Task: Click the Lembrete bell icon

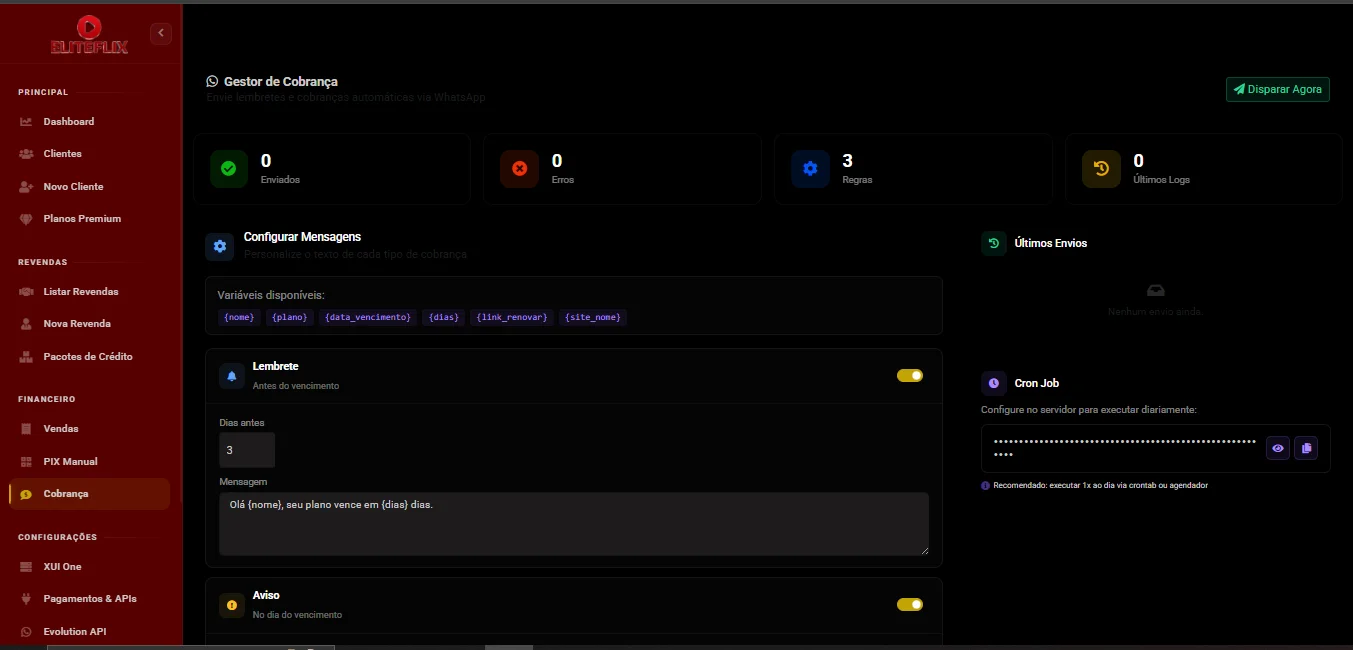Action: (232, 376)
